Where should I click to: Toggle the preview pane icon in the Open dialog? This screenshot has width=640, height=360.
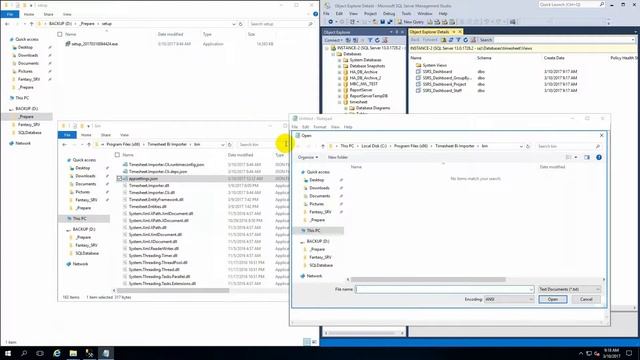click(587, 157)
